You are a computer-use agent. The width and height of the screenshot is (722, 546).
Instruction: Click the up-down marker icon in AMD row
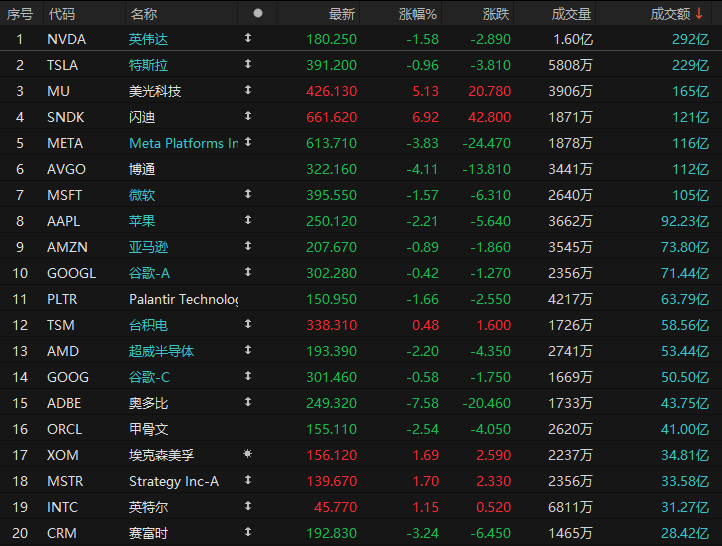pyautogui.click(x=248, y=350)
